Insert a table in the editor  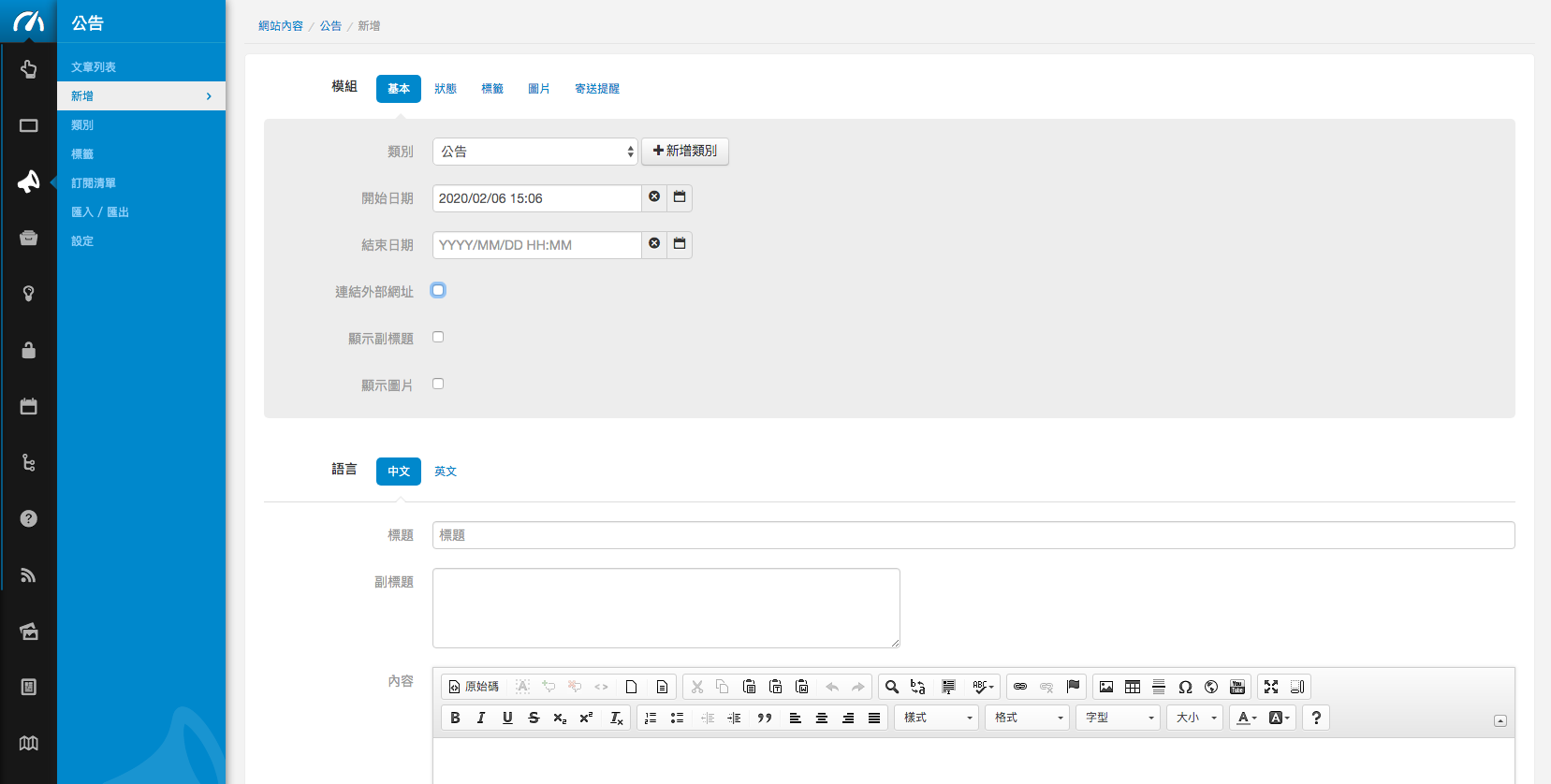pyautogui.click(x=1133, y=687)
